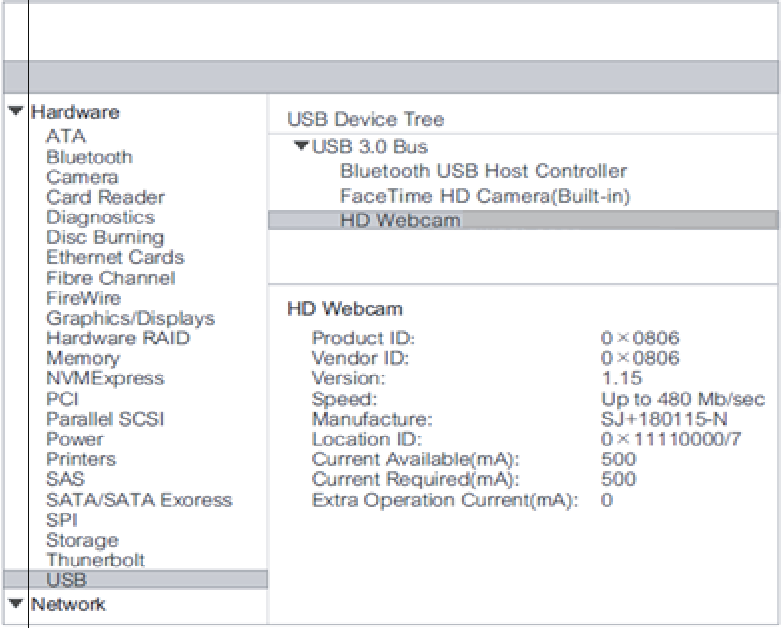Select the highlighted USB sidebar item

pyautogui.click(x=66, y=580)
